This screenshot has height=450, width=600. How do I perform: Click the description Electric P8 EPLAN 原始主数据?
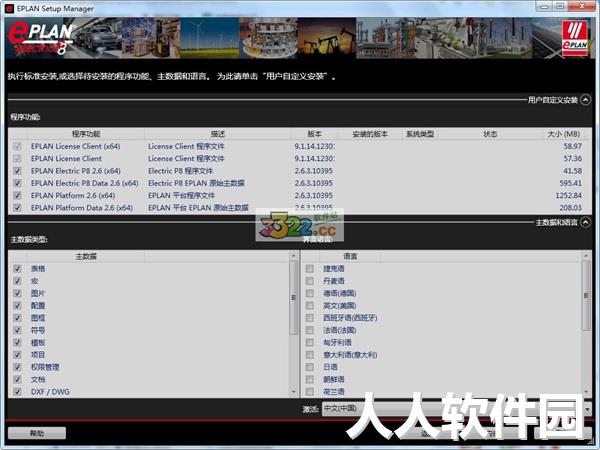(196, 183)
